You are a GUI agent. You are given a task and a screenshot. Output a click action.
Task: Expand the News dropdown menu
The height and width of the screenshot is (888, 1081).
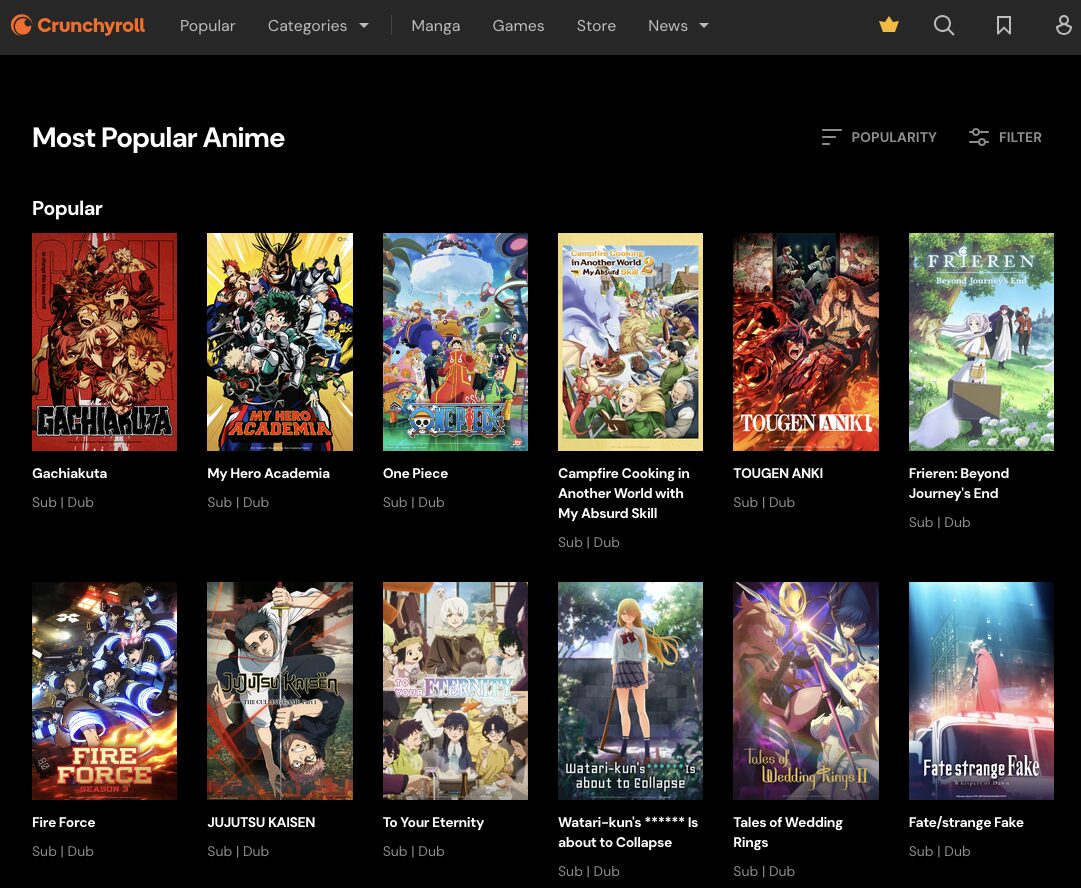pos(678,26)
